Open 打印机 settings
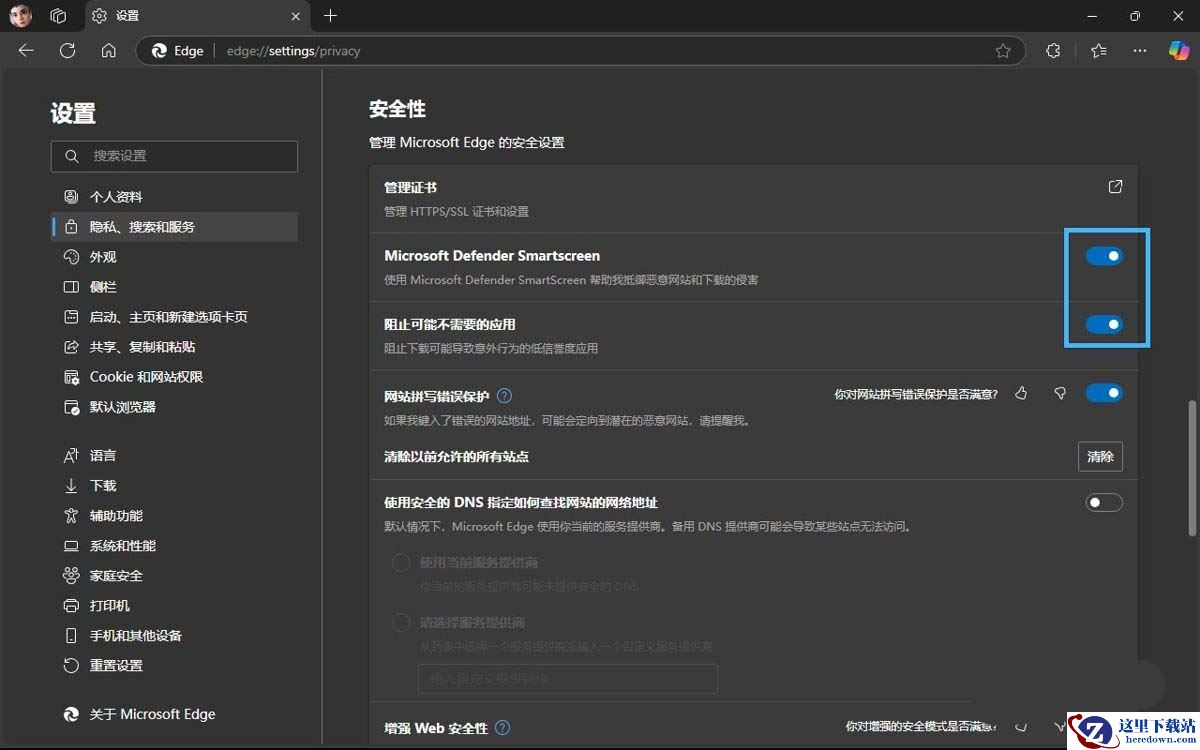 174,605
